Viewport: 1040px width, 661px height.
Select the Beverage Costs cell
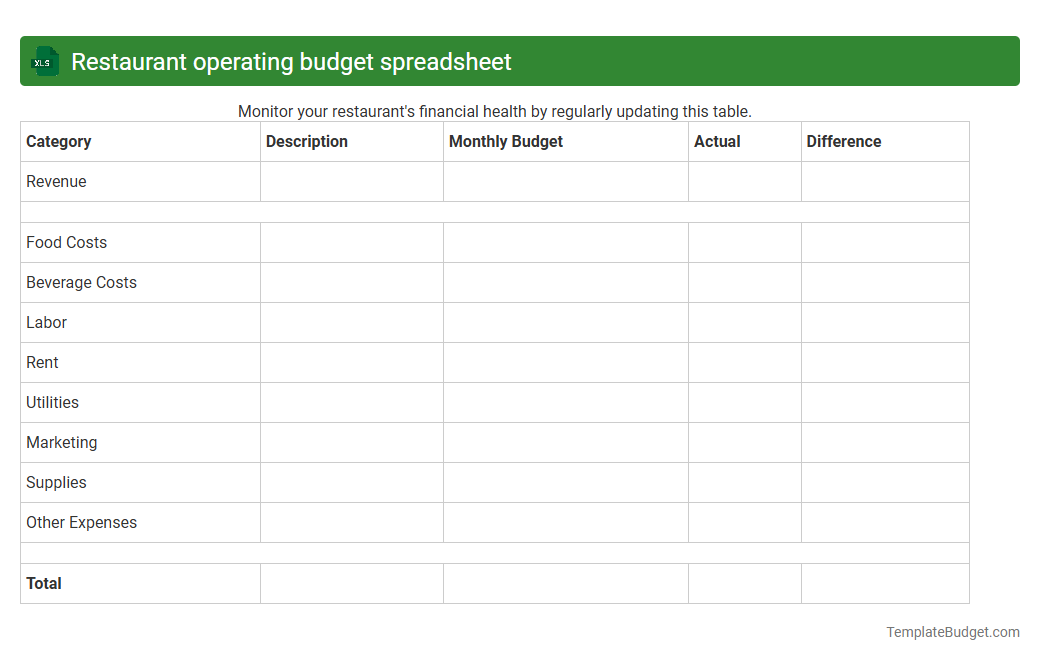[81, 282]
